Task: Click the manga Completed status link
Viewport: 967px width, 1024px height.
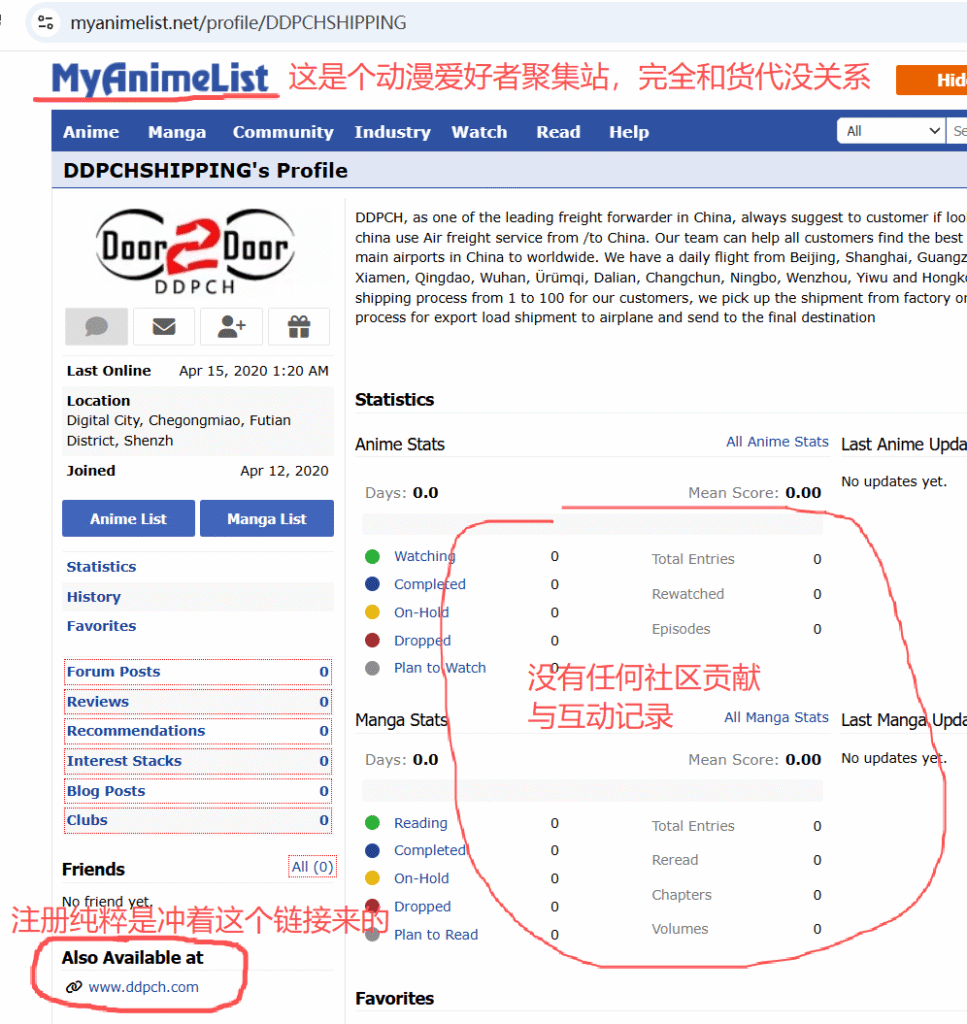Action: tap(430, 850)
